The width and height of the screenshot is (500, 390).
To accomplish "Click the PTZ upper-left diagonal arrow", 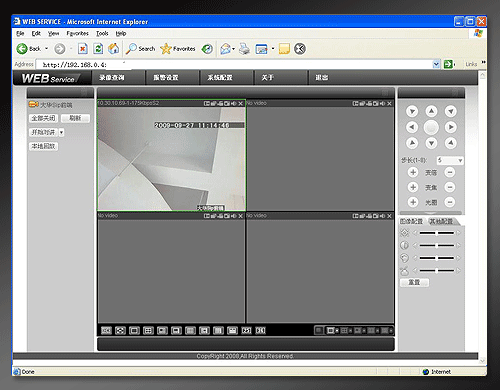I will [x=412, y=111].
